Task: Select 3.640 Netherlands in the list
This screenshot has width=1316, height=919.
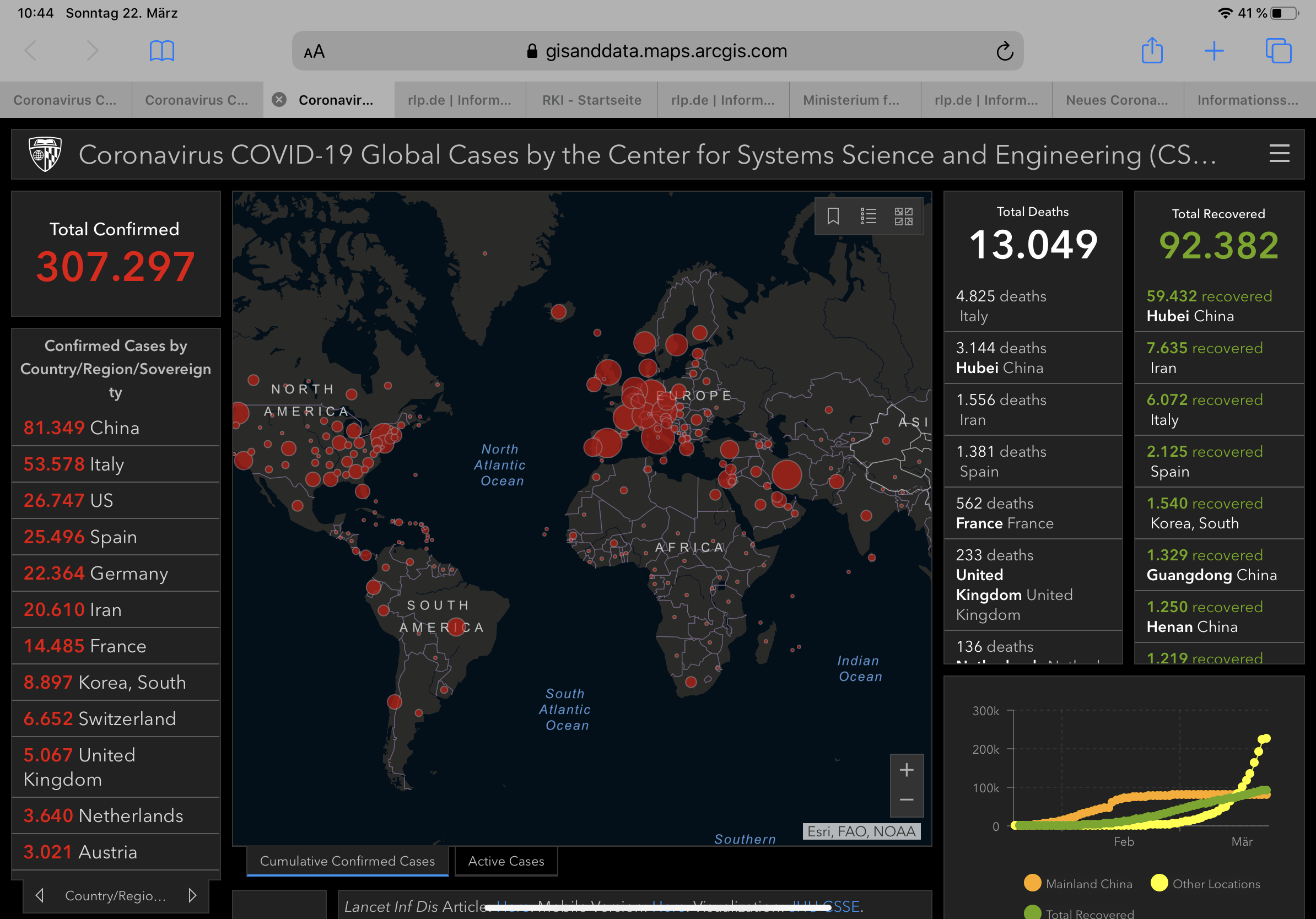Action: tap(116, 815)
